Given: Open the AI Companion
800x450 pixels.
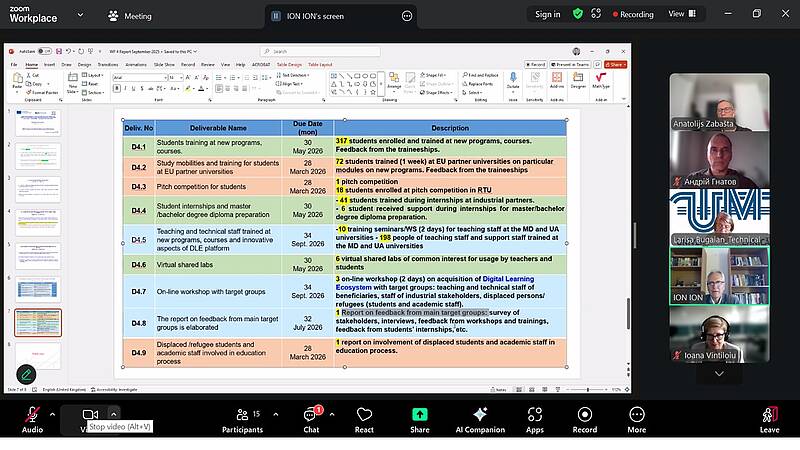Looking at the screenshot, I should [x=479, y=415].
